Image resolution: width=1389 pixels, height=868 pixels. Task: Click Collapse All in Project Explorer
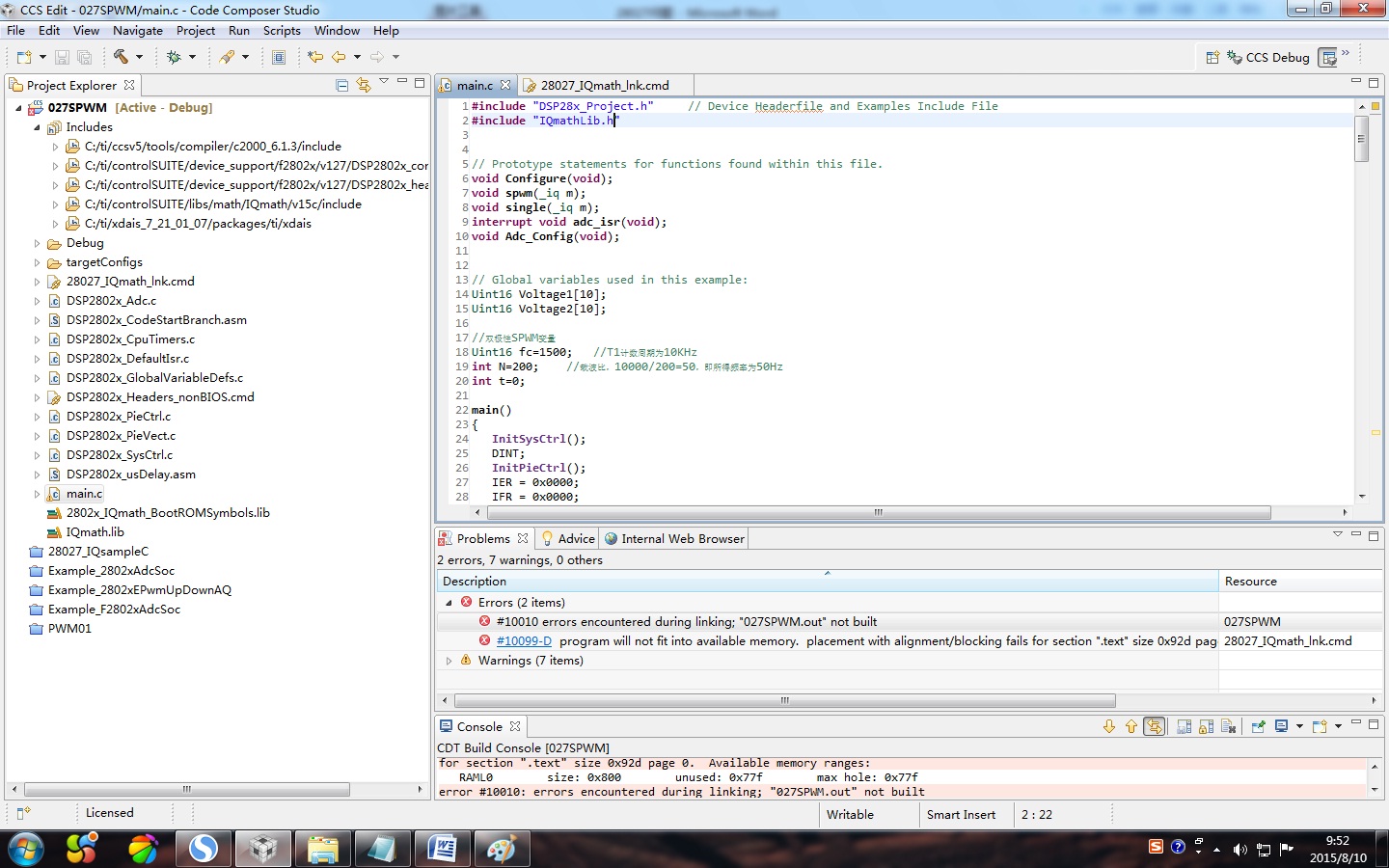tap(341, 85)
